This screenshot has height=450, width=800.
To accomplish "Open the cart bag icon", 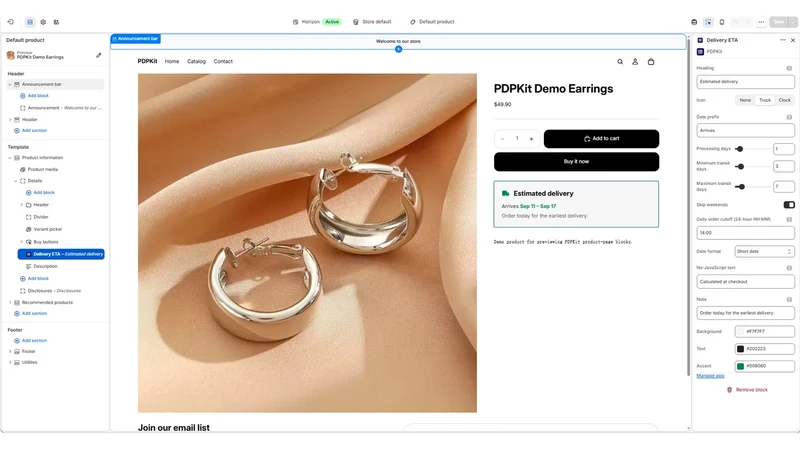I will tap(651, 62).
